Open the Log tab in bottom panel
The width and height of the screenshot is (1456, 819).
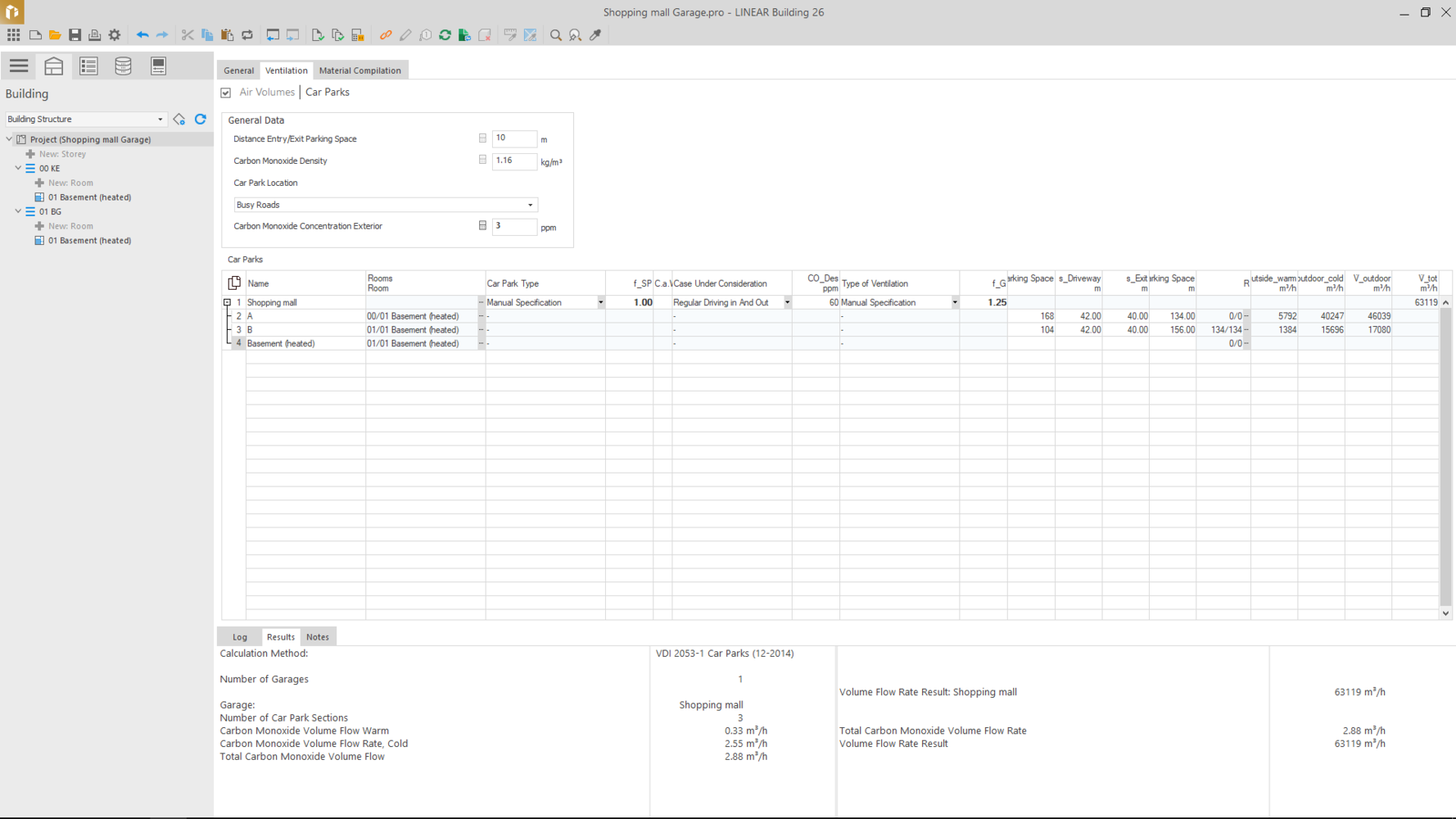pos(239,637)
